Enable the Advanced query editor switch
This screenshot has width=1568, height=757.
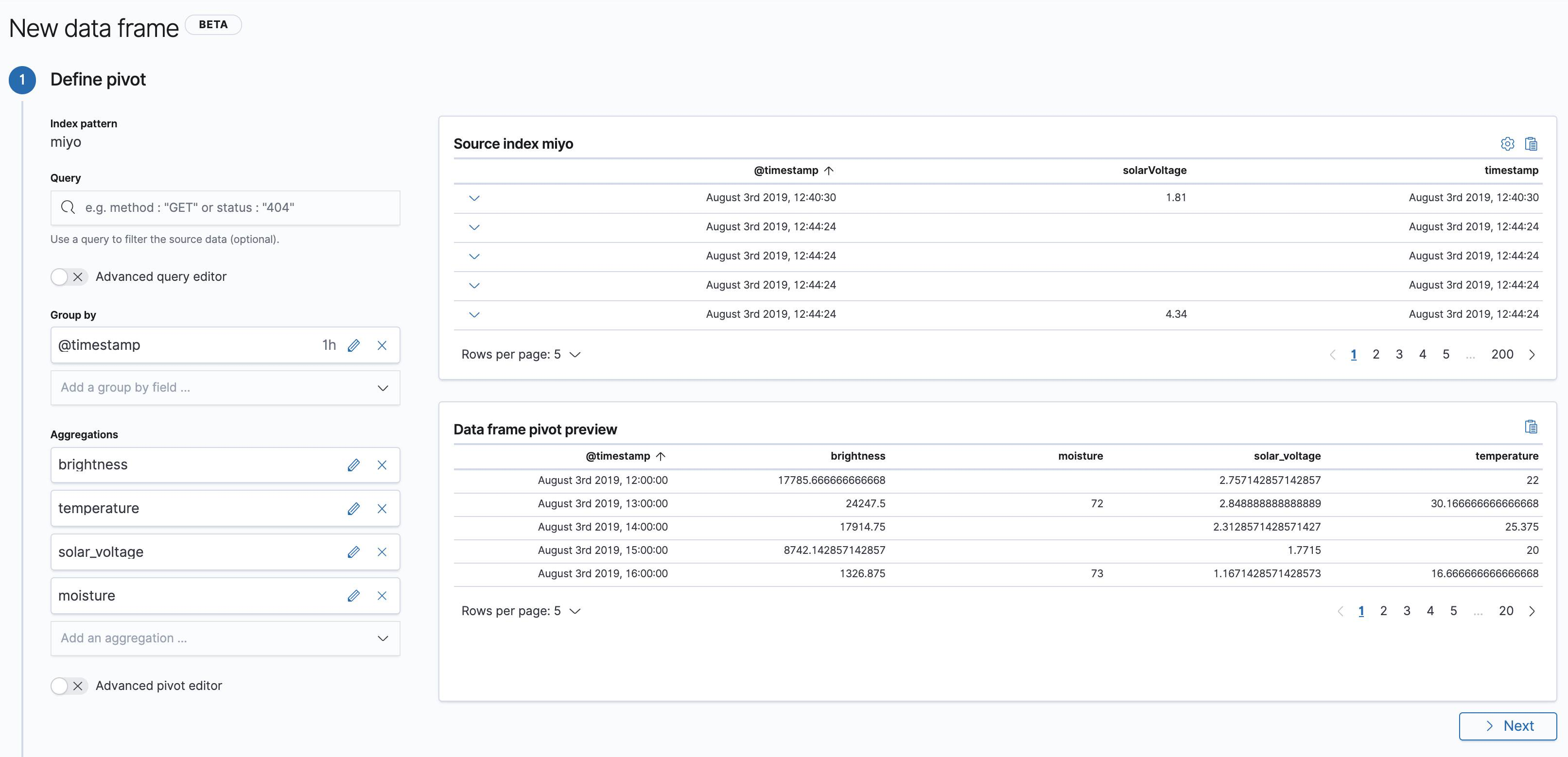click(x=69, y=277)
